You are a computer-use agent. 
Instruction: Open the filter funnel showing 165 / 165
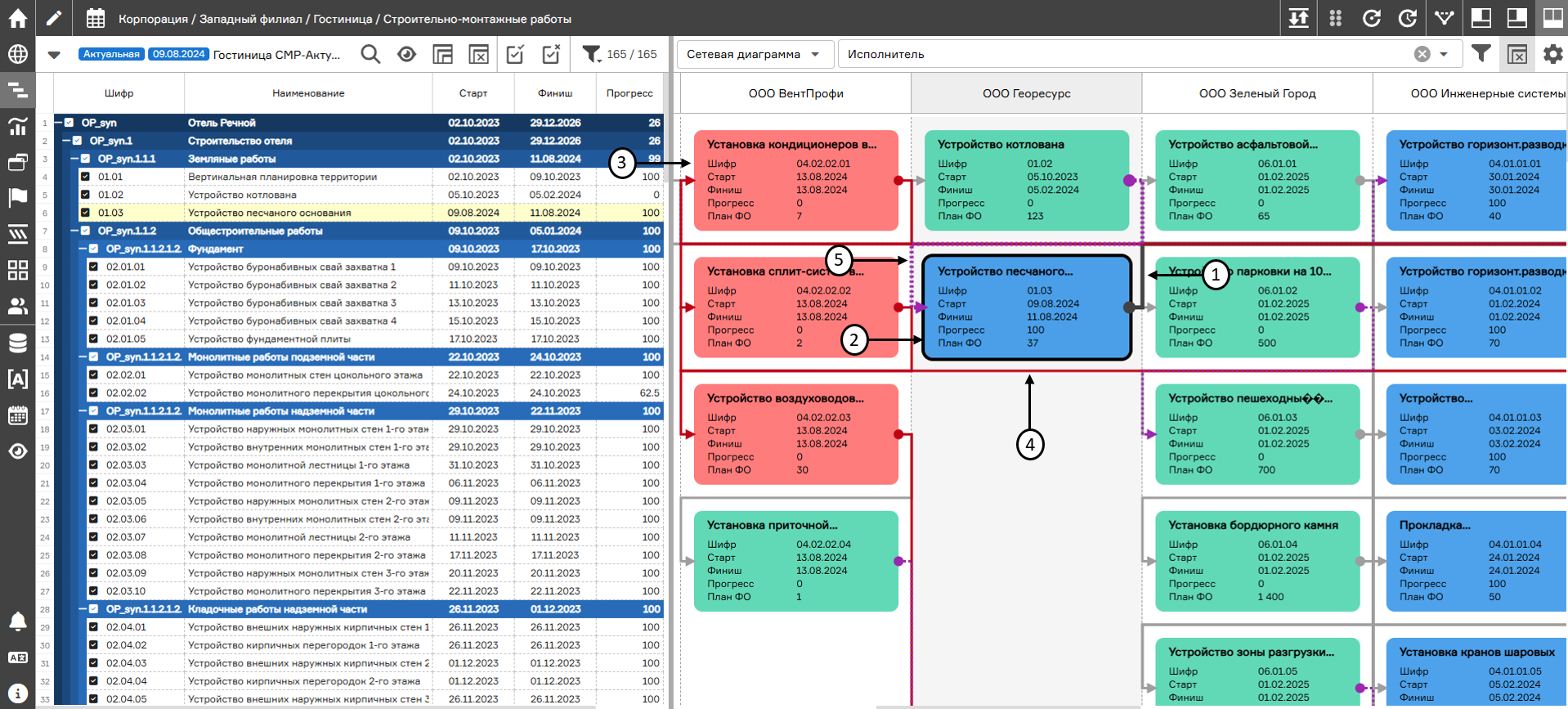[592, 54]
